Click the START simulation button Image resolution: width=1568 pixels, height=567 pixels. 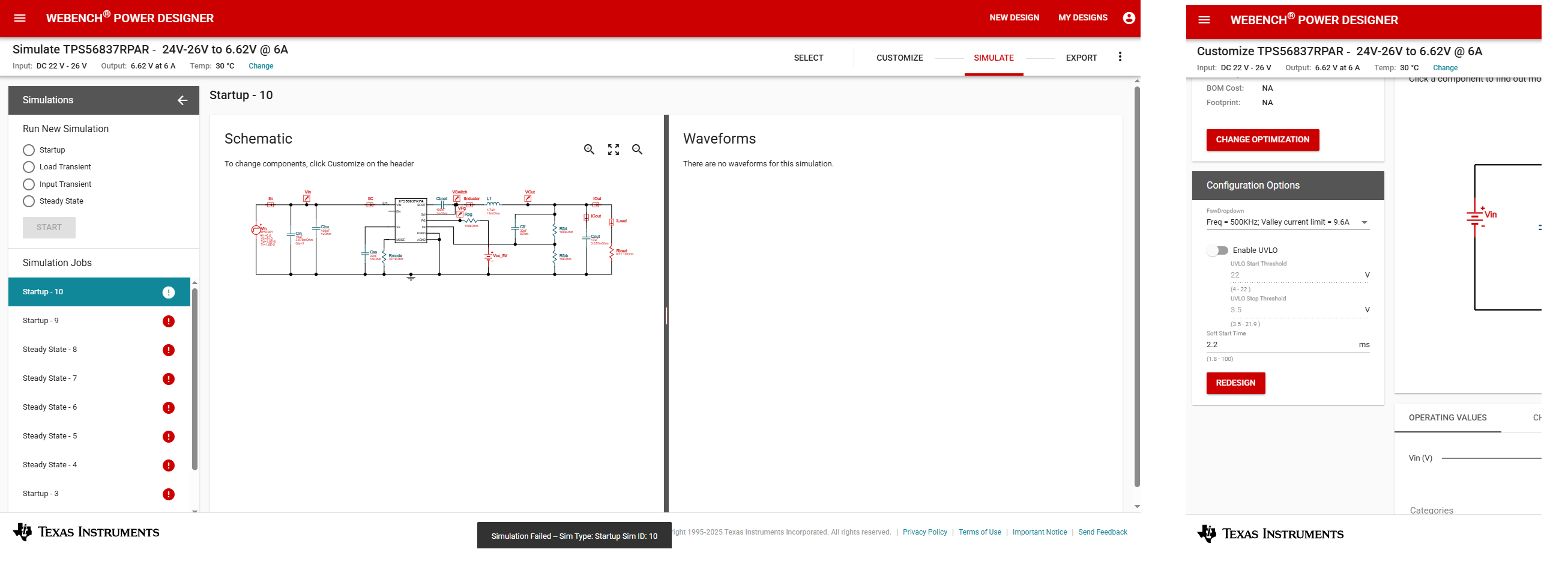coord(49,228)
